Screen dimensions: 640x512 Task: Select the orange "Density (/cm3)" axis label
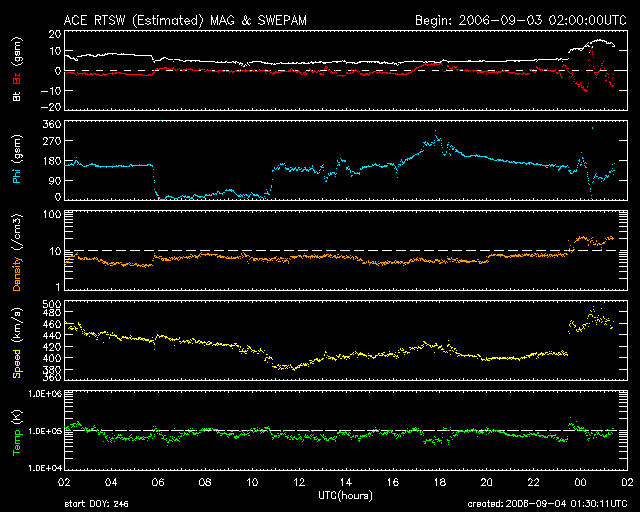(17, 253)
